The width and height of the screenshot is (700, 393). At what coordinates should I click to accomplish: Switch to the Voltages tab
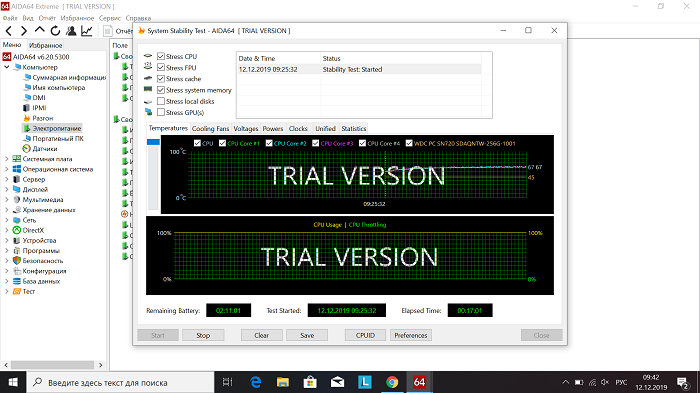point(246,129)
